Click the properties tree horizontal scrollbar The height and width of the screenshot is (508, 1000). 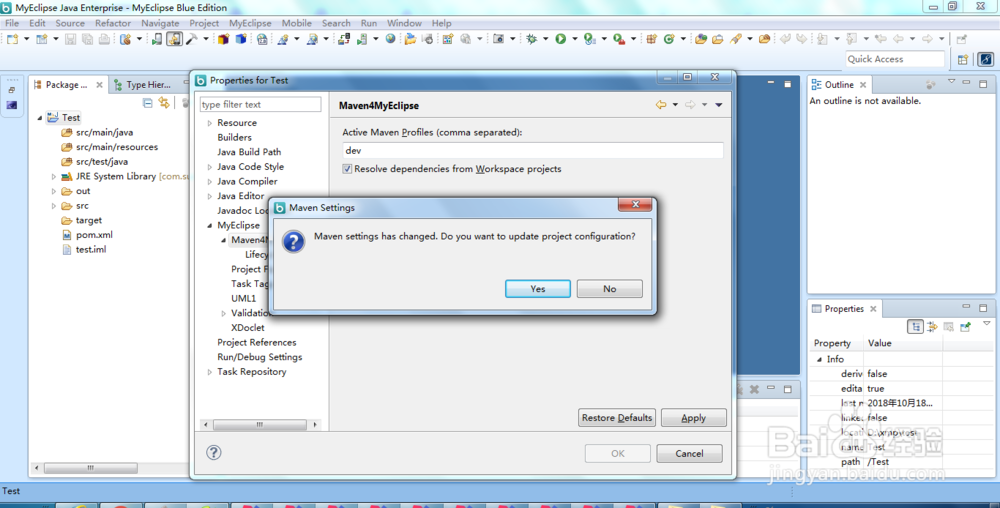tap(260, 425)
